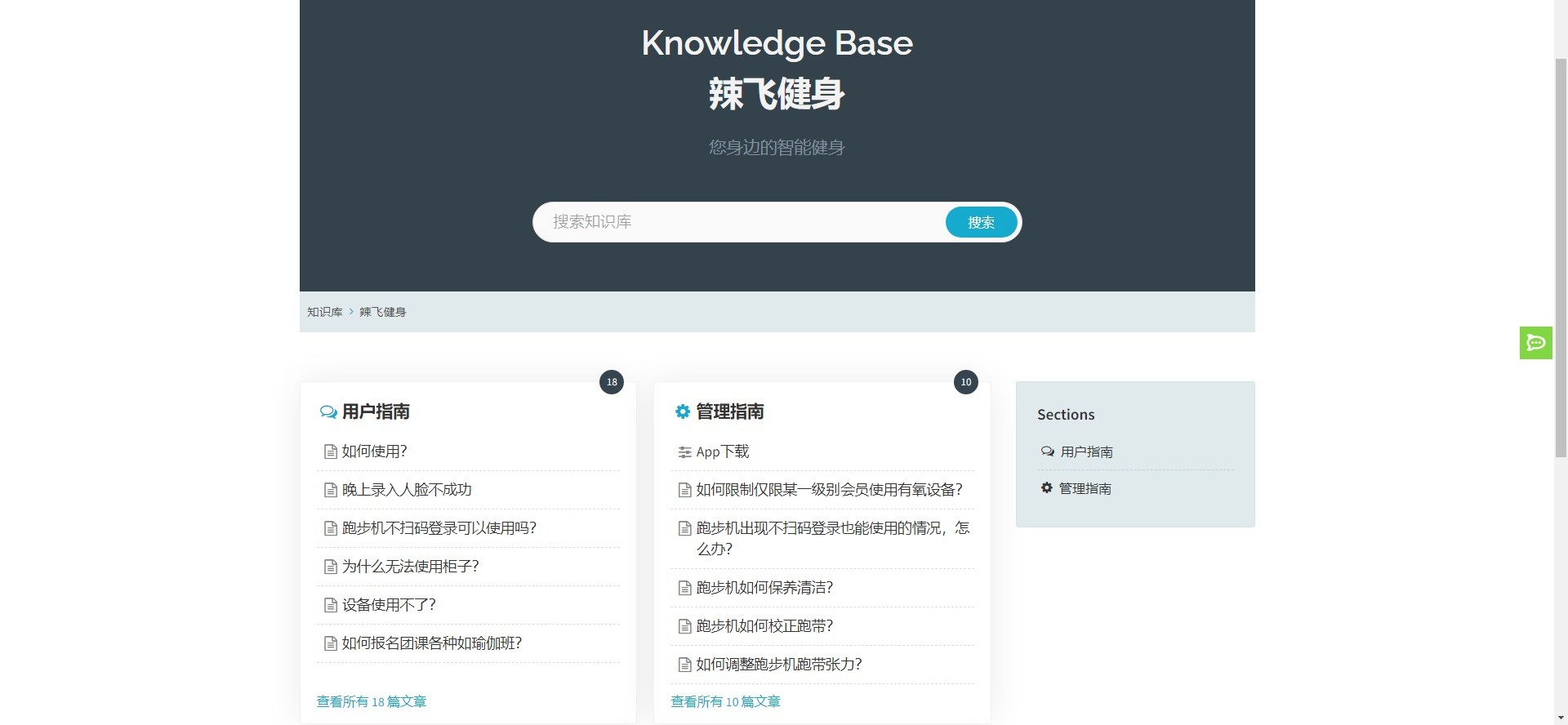Click the 10 article count badge
1568x725 pixels.
click(965, 382)
